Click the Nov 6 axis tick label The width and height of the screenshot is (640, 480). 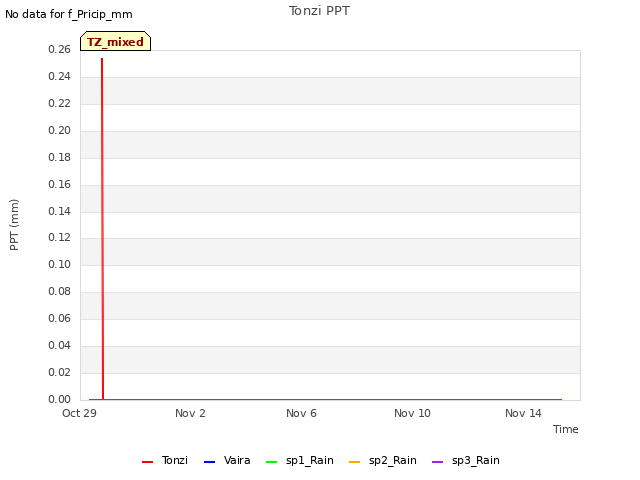(x=301, y=413)
